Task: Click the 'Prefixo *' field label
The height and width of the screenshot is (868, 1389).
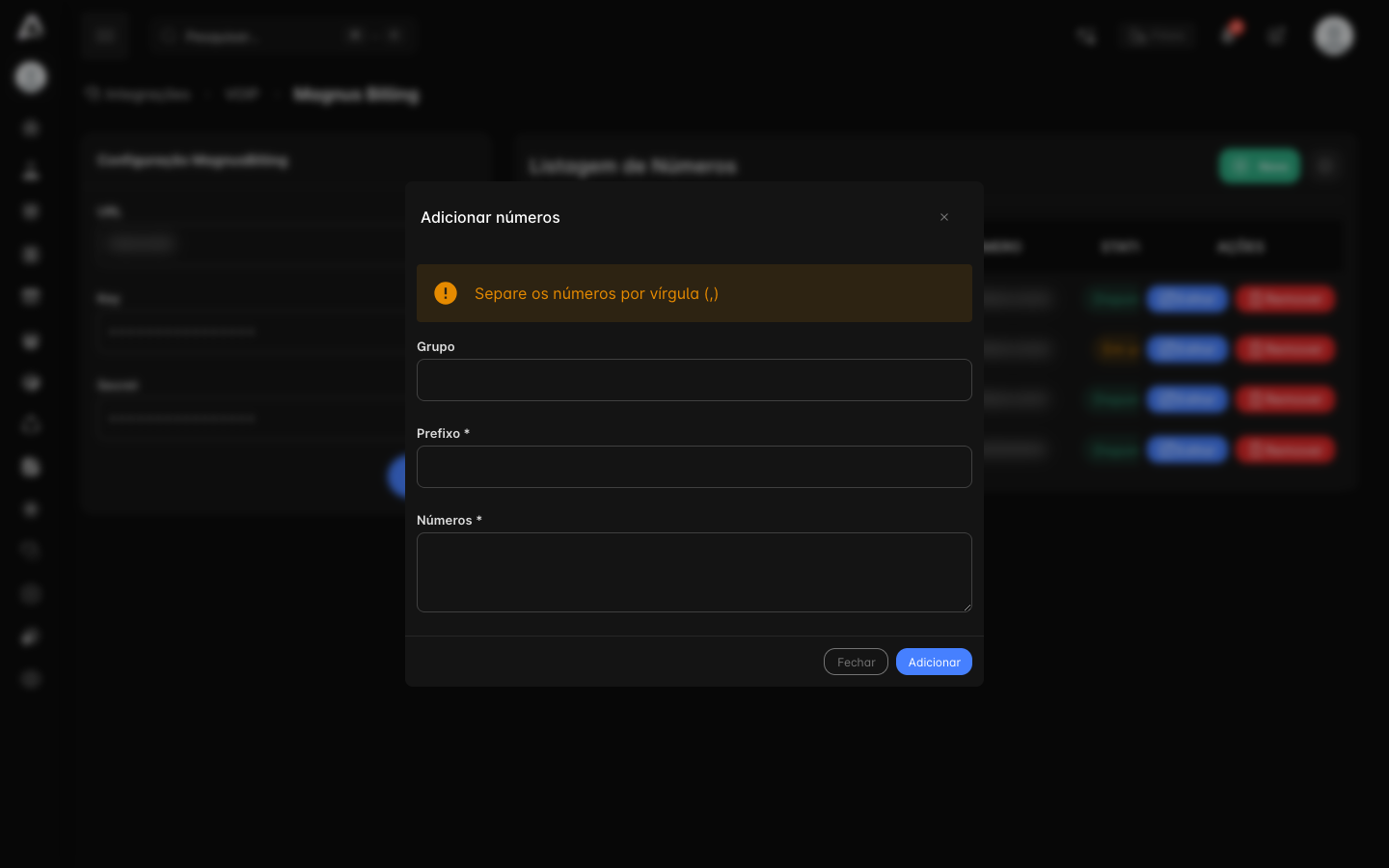Action: [x=443, y=433]
